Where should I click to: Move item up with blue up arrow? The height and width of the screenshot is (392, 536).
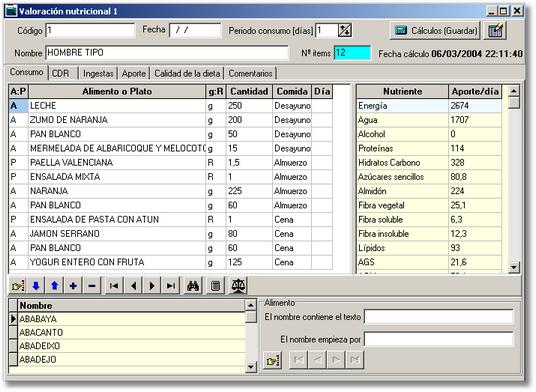point(54,286)
